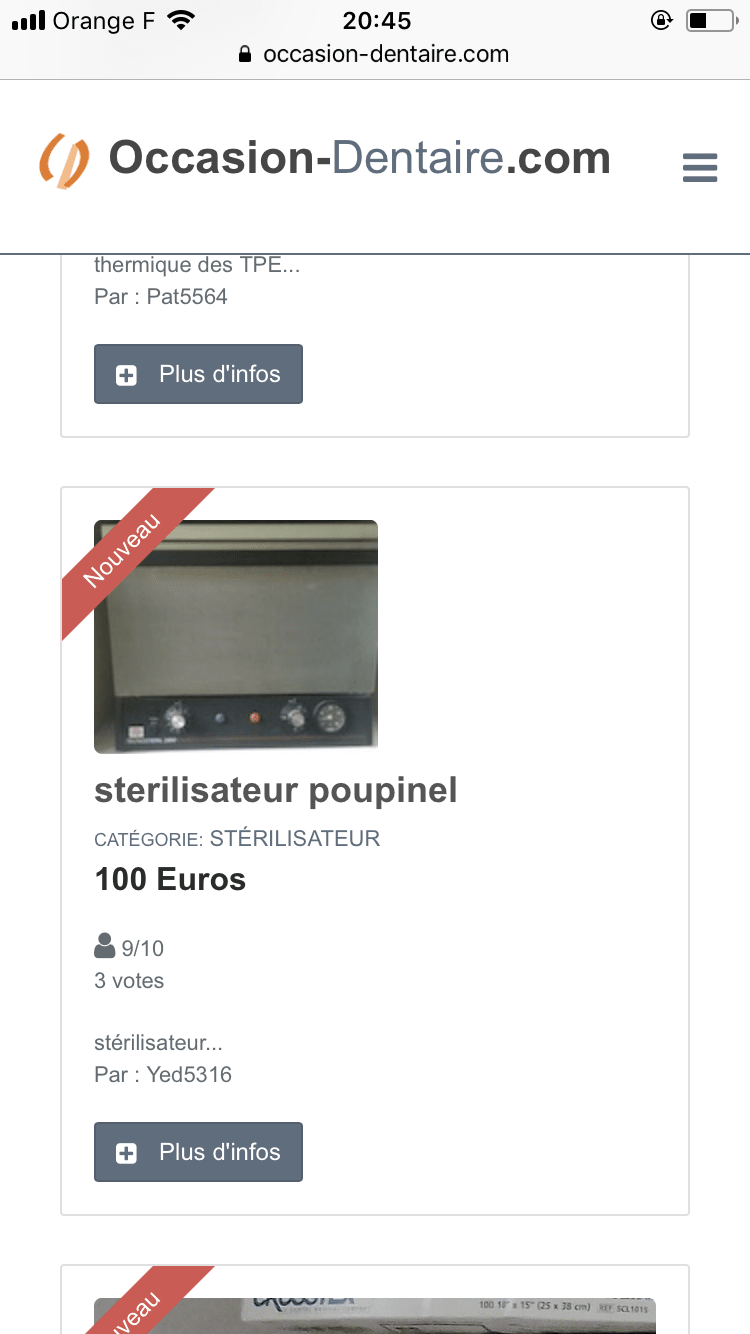Select the STÉRILISATEUR category link
750x1334 pixels.
click(295, 839)
